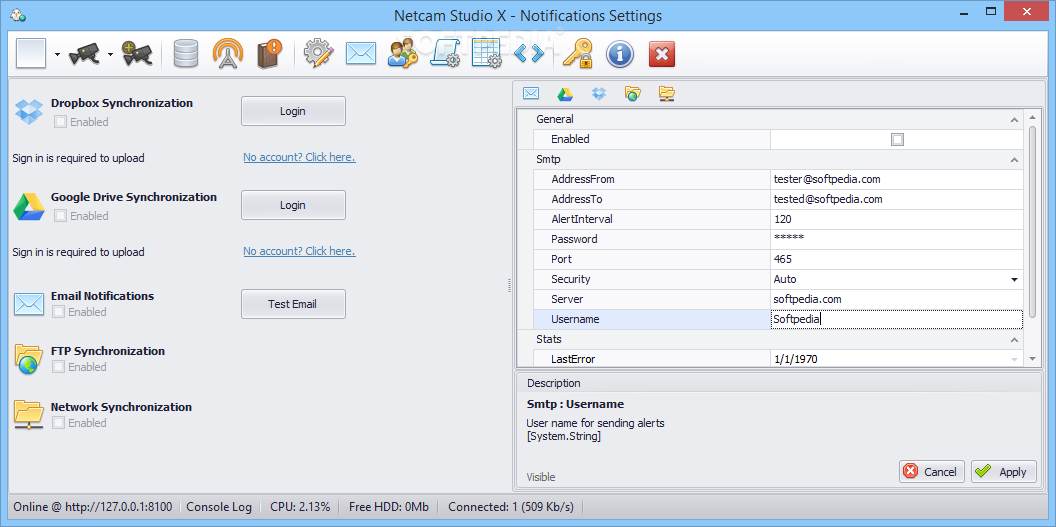This screenshot has height=527, width=1056.
Task: Click the orange broadcast antenna icon
Action: pos(228,53)
